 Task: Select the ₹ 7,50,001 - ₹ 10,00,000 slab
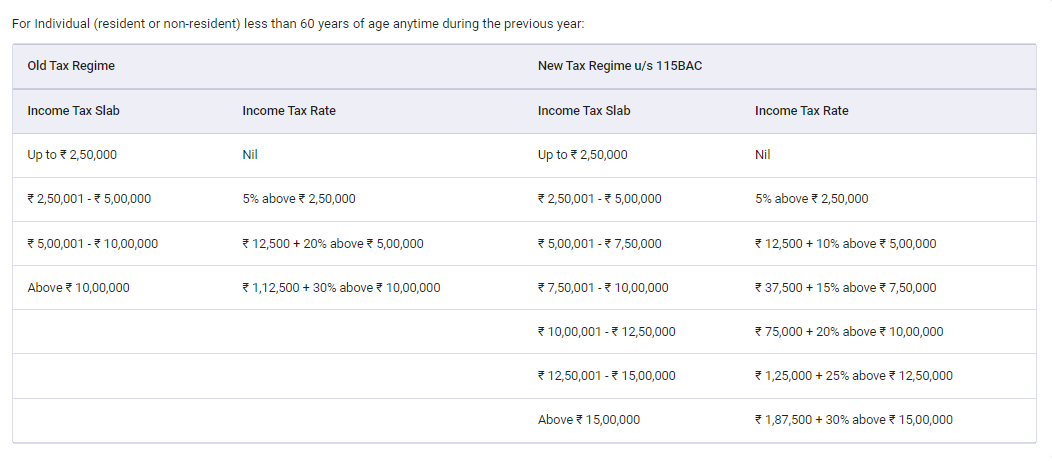[x=603, y=288]
